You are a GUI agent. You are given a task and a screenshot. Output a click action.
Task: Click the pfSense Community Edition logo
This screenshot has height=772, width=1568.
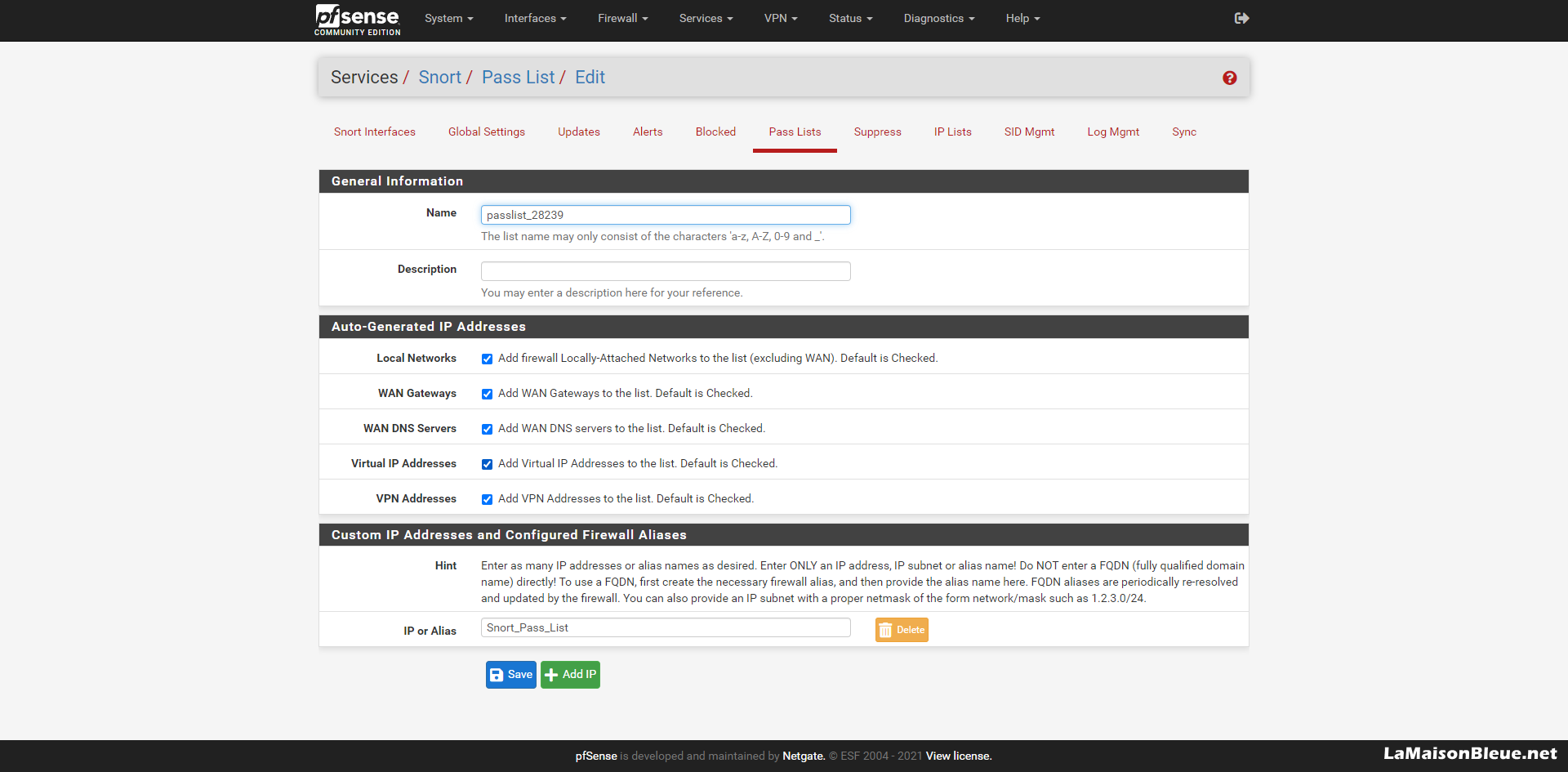click(357, 20)
